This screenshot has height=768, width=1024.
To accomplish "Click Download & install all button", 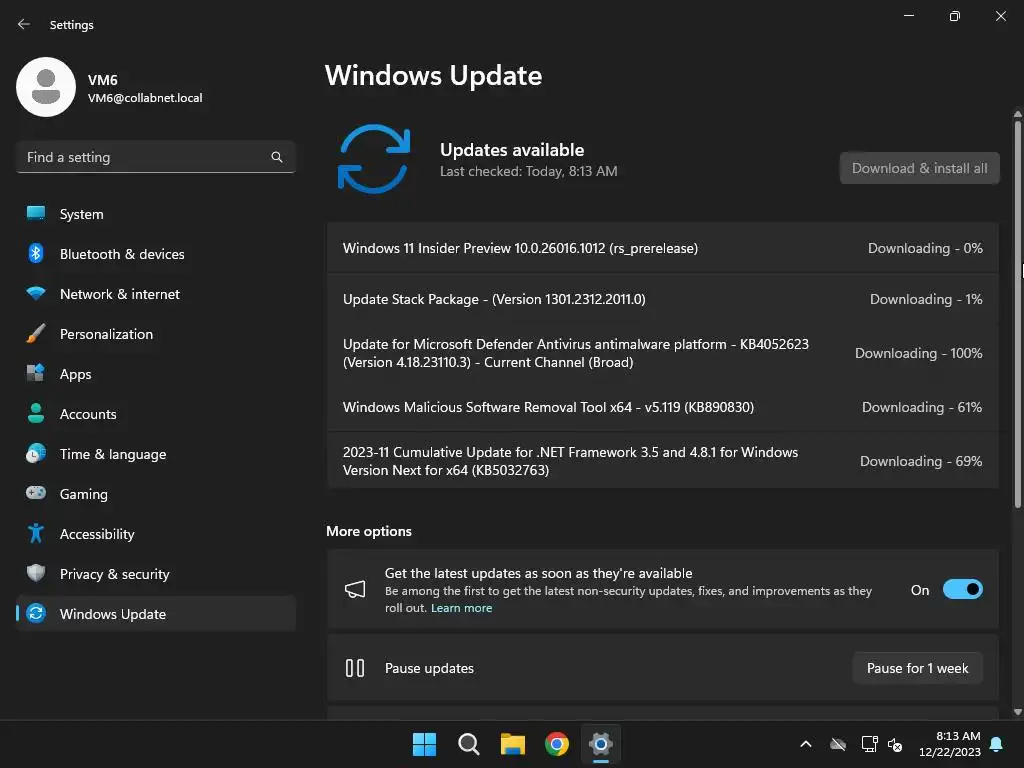I will [920, 168].
